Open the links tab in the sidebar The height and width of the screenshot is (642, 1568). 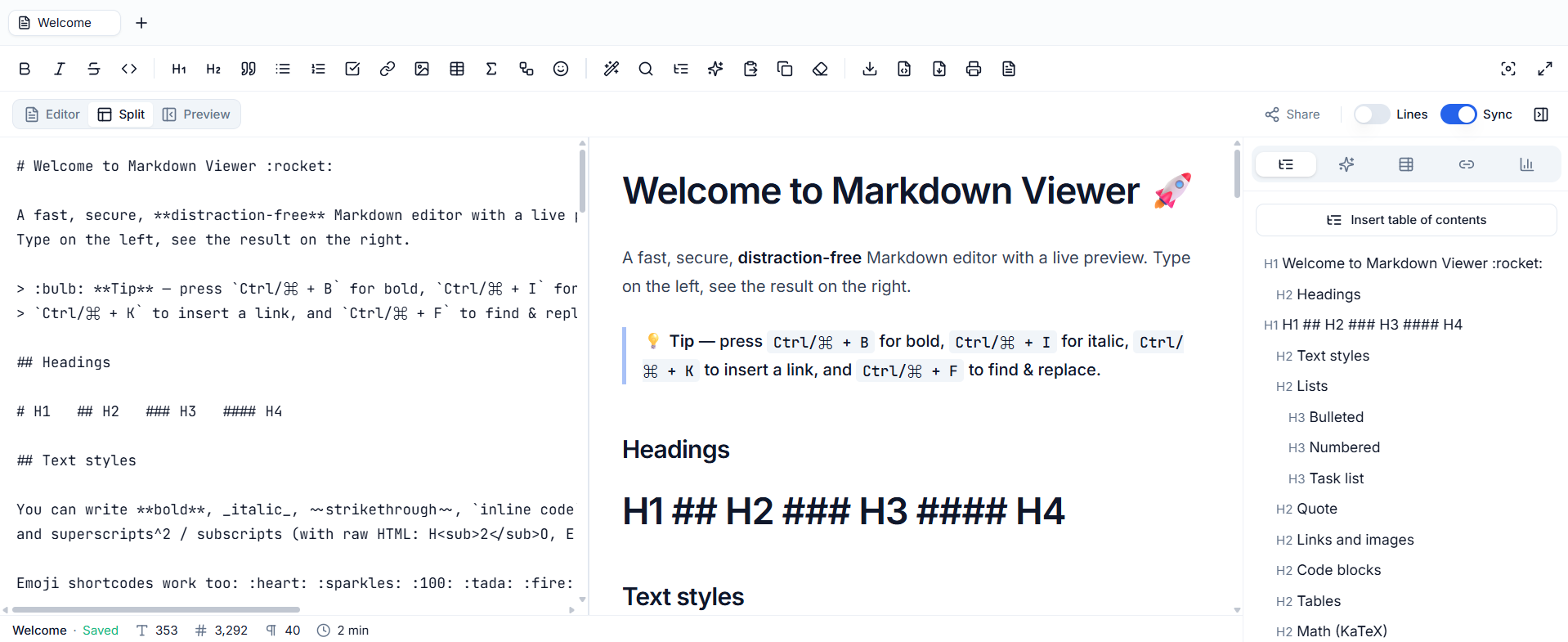pos(1467,164)
